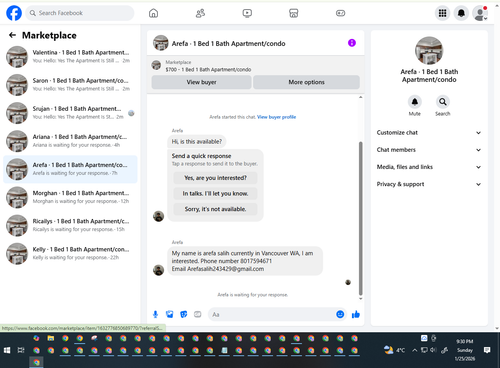Open Valentina's apartment conversation

coord(70,56)
